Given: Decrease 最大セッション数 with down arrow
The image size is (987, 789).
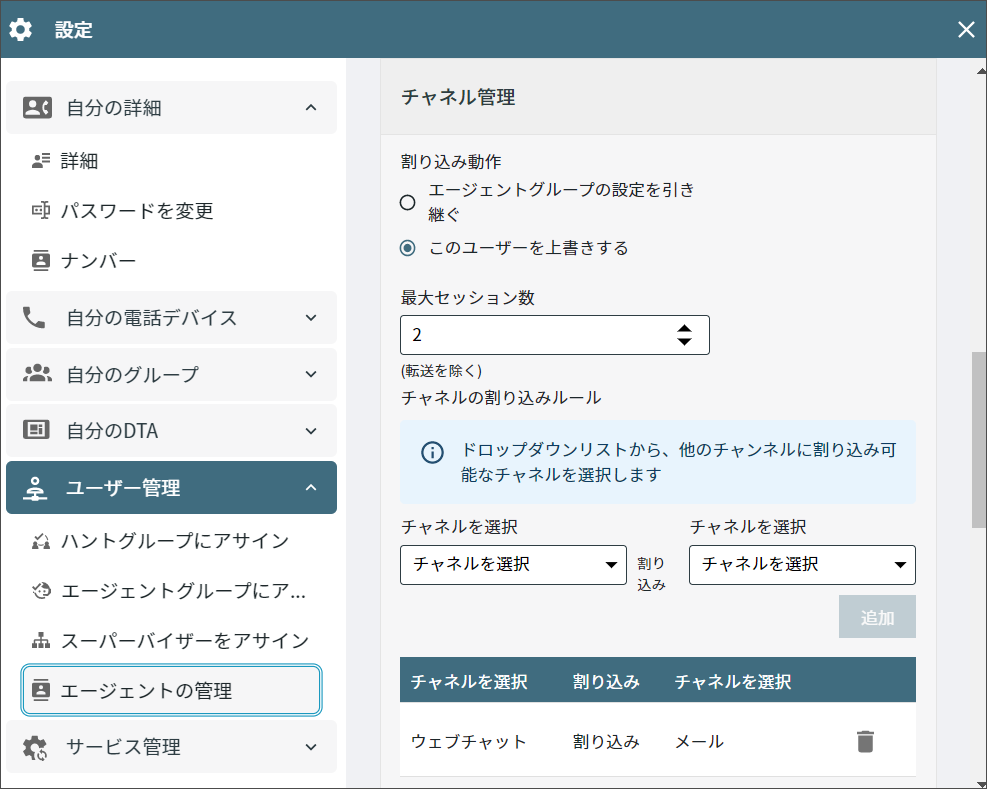Looking at the screenshot, I should click(x=684, y=341).
